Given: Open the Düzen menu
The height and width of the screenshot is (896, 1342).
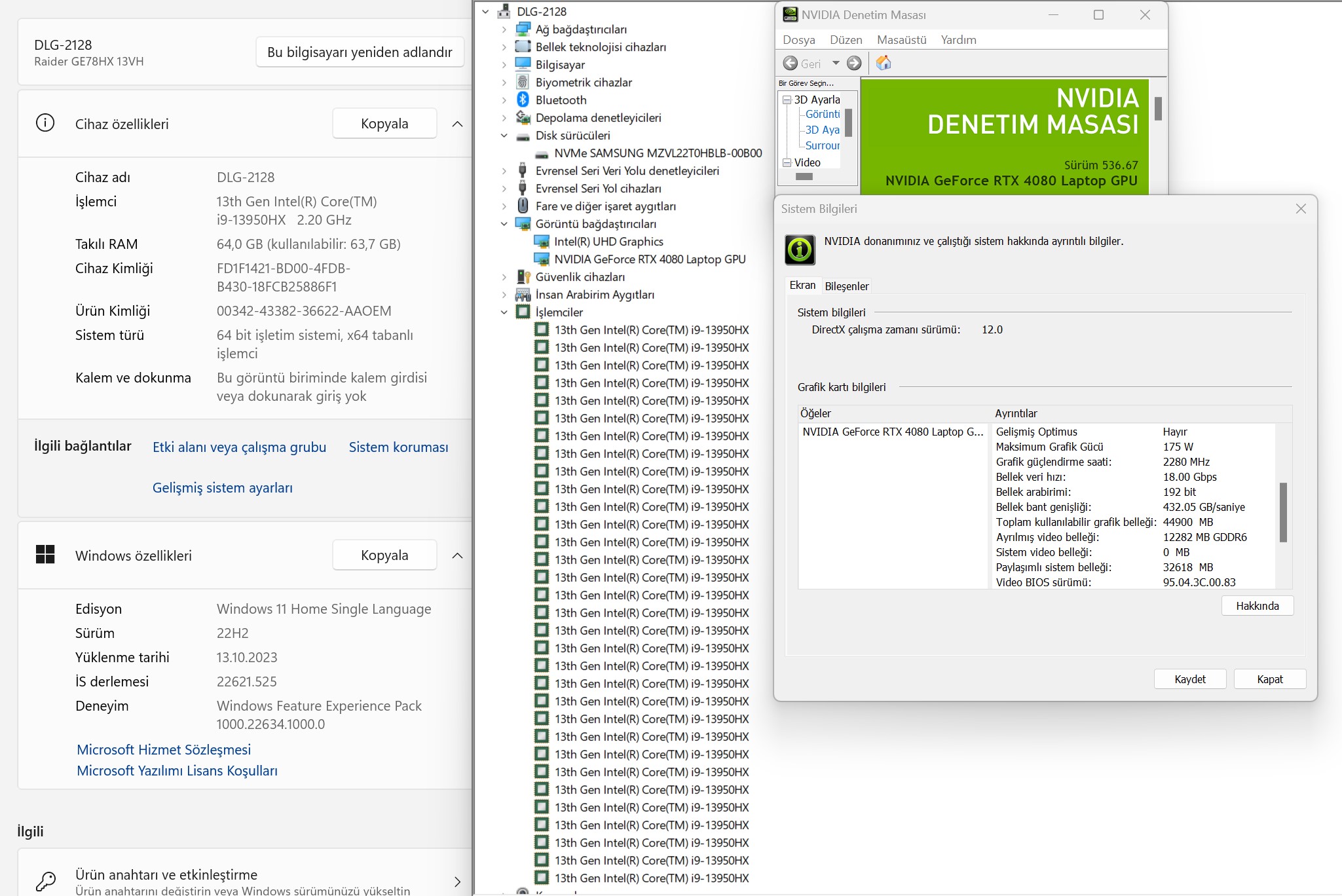Looking at the screenshot, I should coord(846,39).
